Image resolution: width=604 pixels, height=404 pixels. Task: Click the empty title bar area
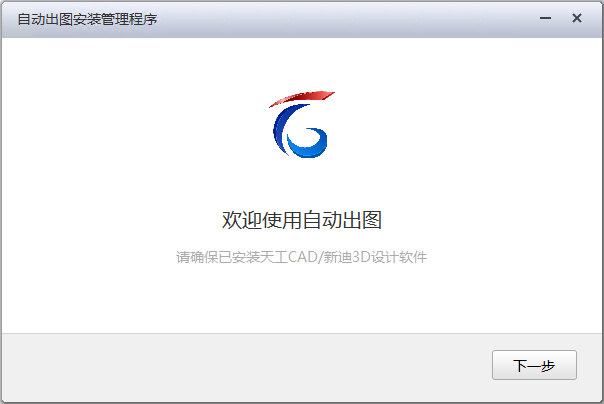pyautogui.click(x=347, y=19)
